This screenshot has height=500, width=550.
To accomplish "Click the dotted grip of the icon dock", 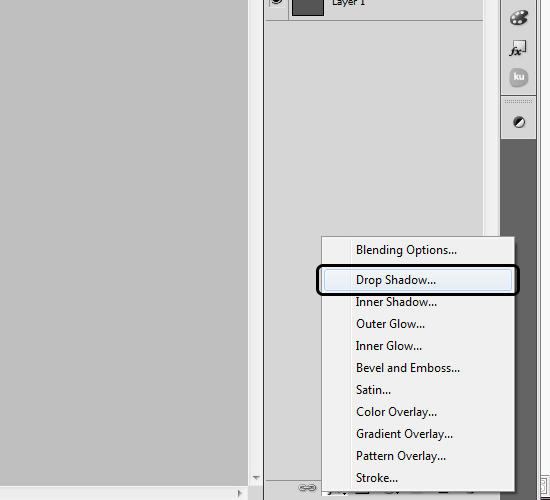I will click(518, 101).
